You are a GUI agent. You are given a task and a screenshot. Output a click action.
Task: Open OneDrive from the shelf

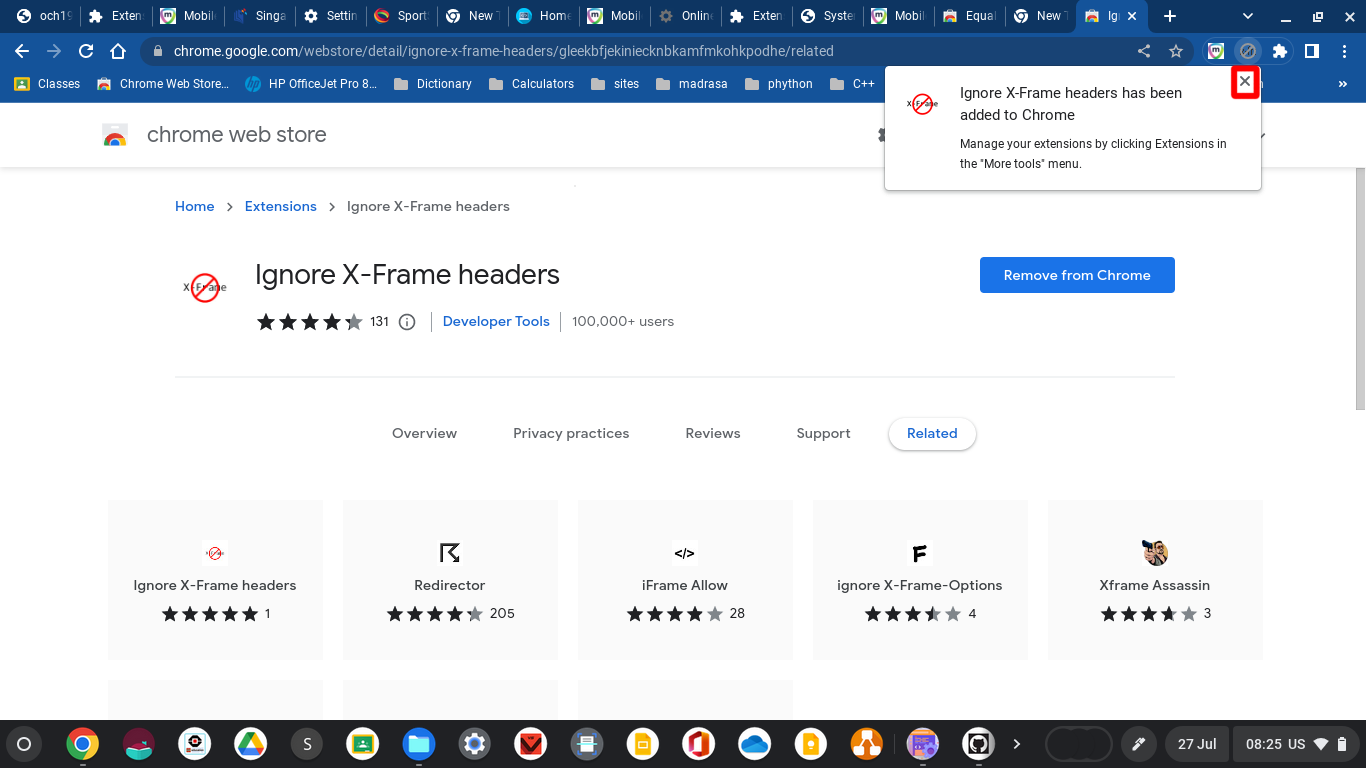pos(754,744)
